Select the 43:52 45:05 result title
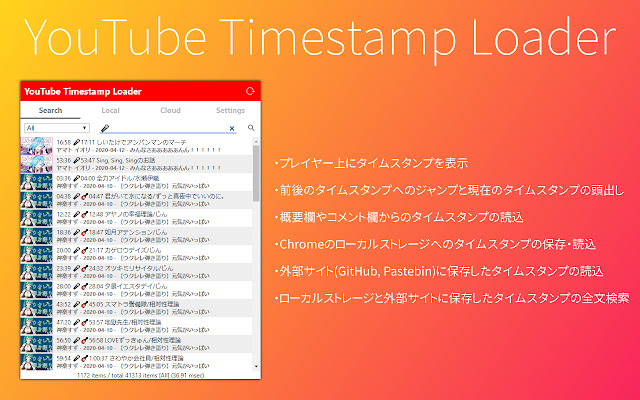640x400 pixels. (x=118, y=304)
